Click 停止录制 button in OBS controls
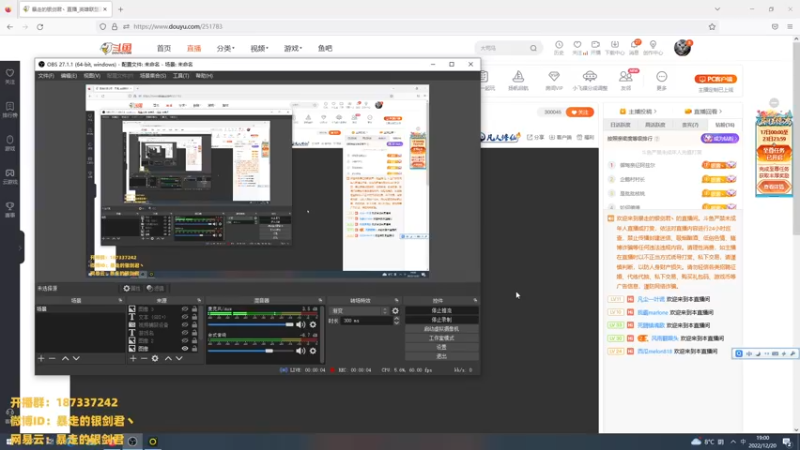800x450 pixels. point(441,320)
